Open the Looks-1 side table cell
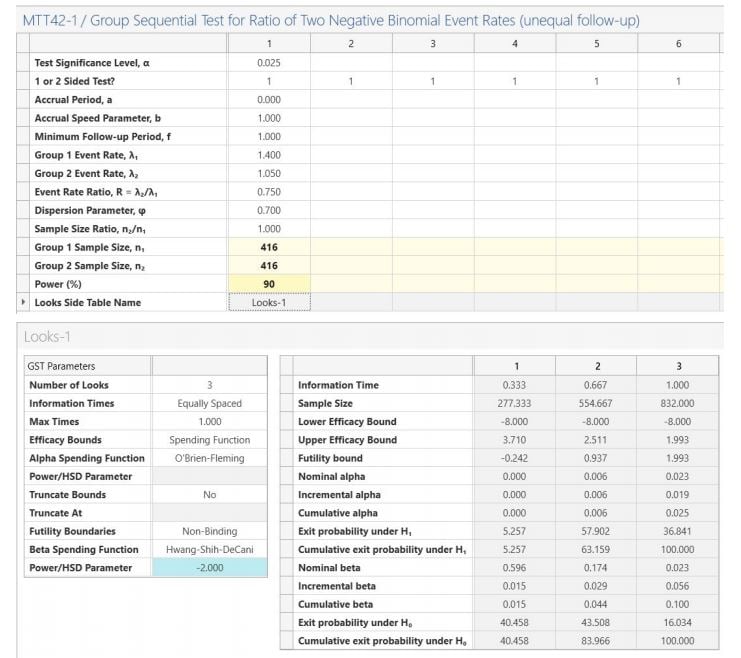741x658 pixels. [x=269, y=303]
